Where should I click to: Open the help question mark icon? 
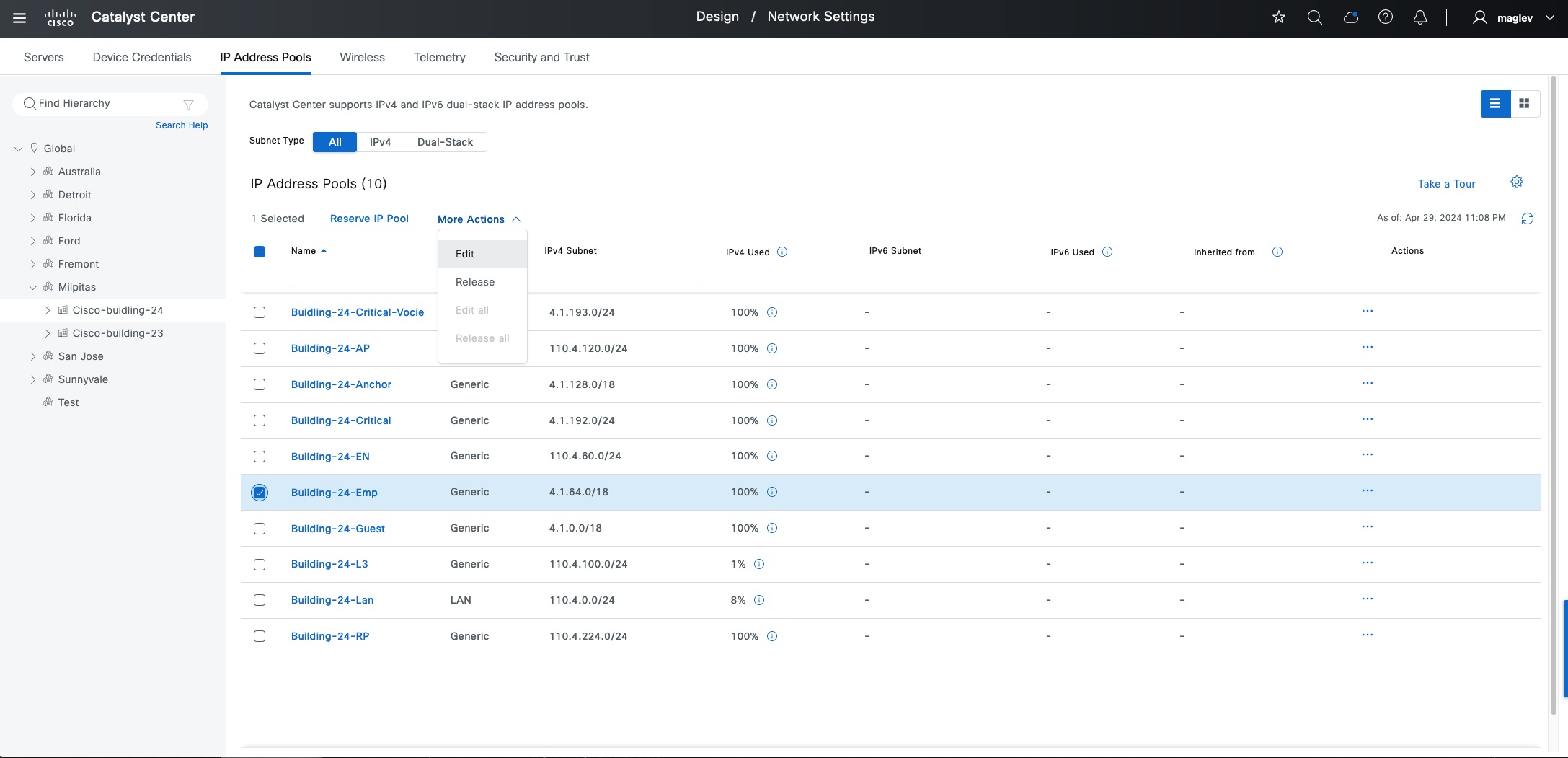coord(1386,17)
